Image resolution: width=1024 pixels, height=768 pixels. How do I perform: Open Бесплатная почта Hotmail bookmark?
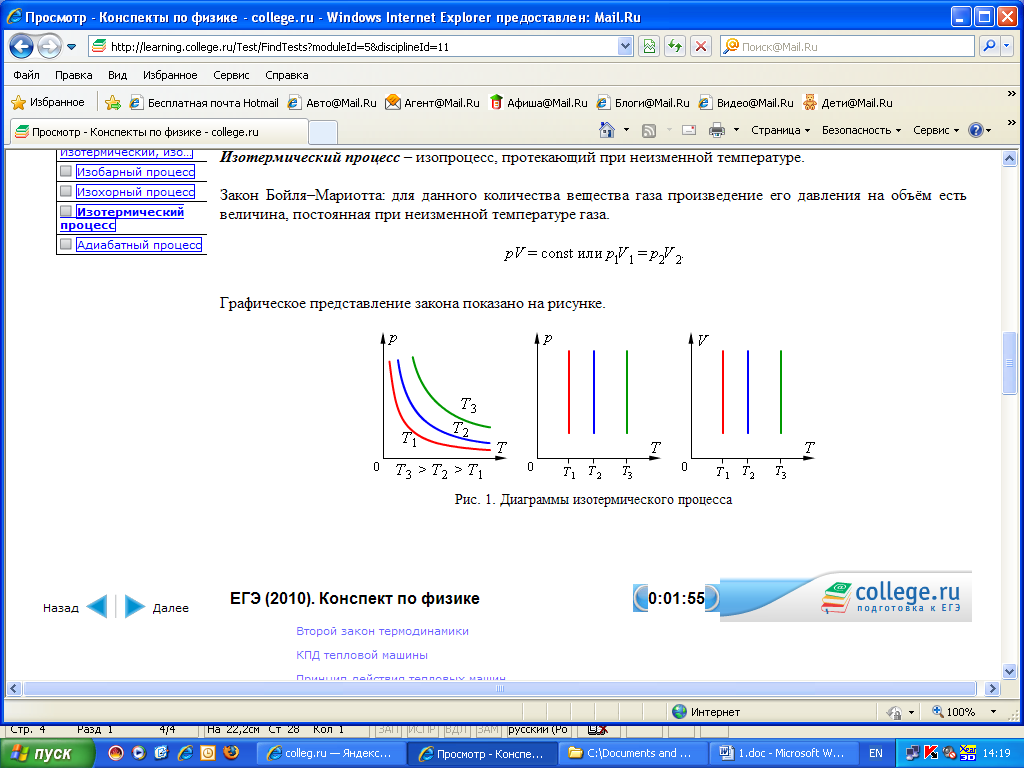tap(204, 103)
